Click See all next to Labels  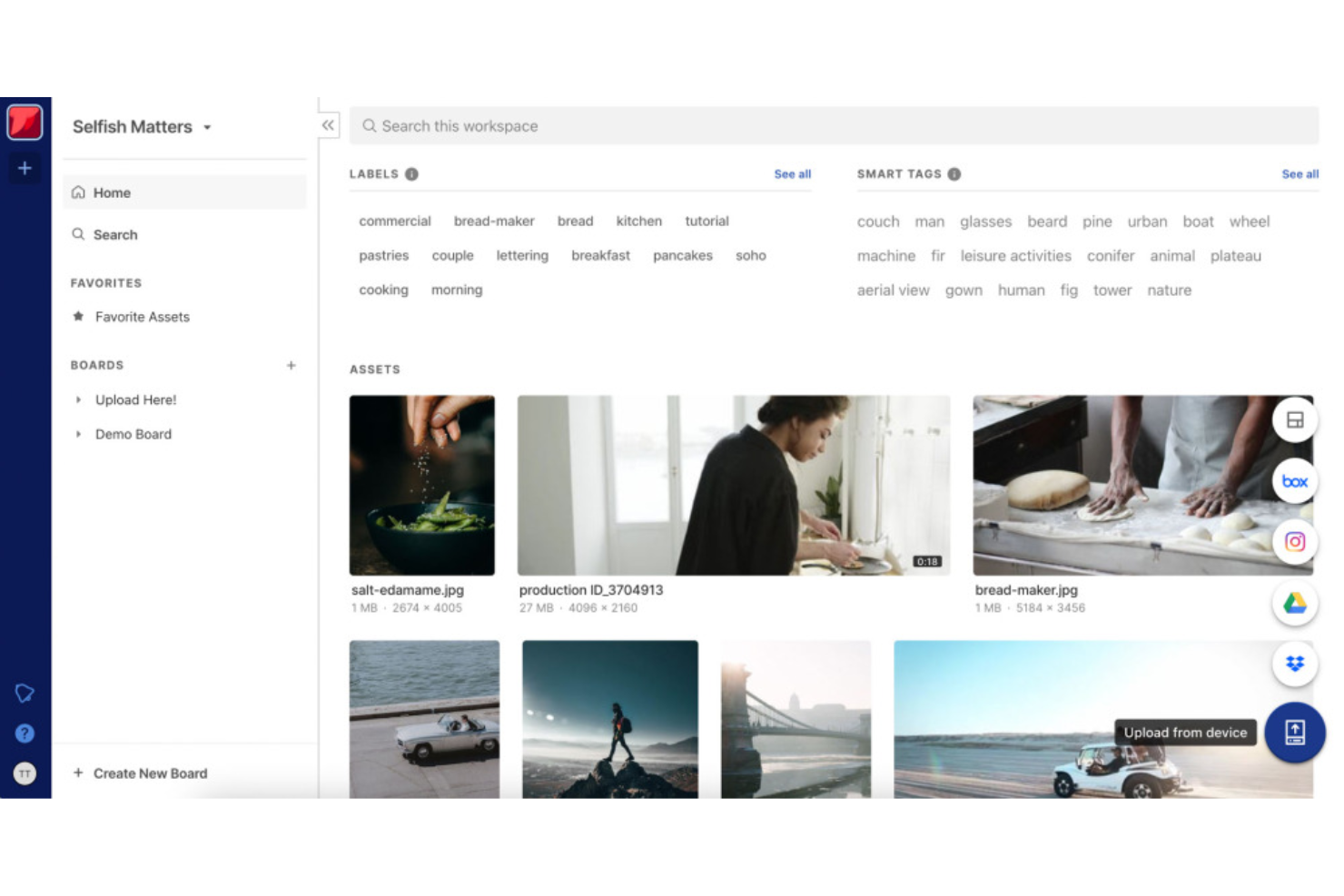tap(791, 173)
